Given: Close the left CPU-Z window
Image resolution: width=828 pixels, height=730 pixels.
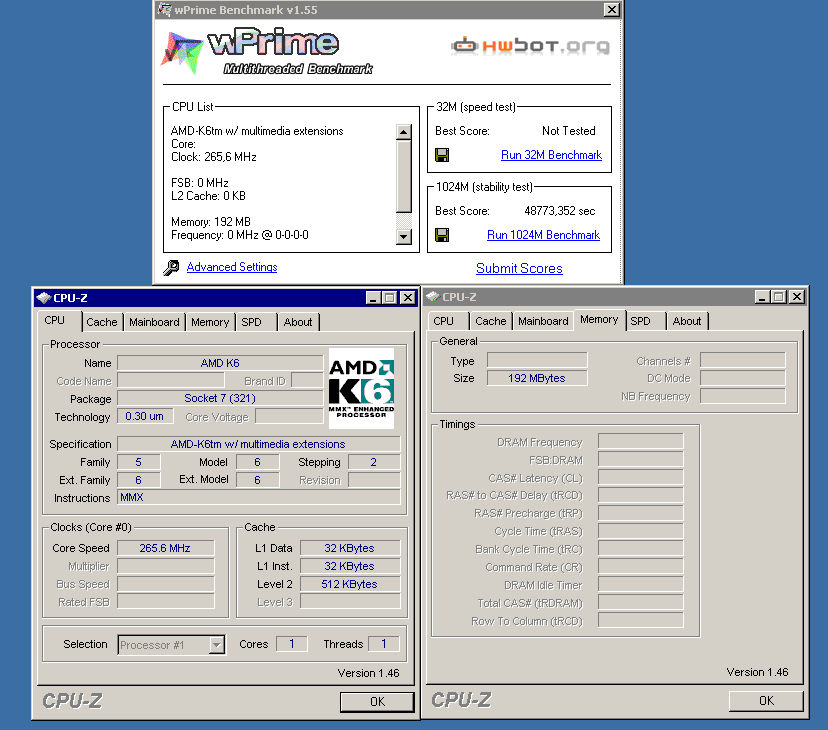Looking at the screenshot, I should click(x=408, y=298).
